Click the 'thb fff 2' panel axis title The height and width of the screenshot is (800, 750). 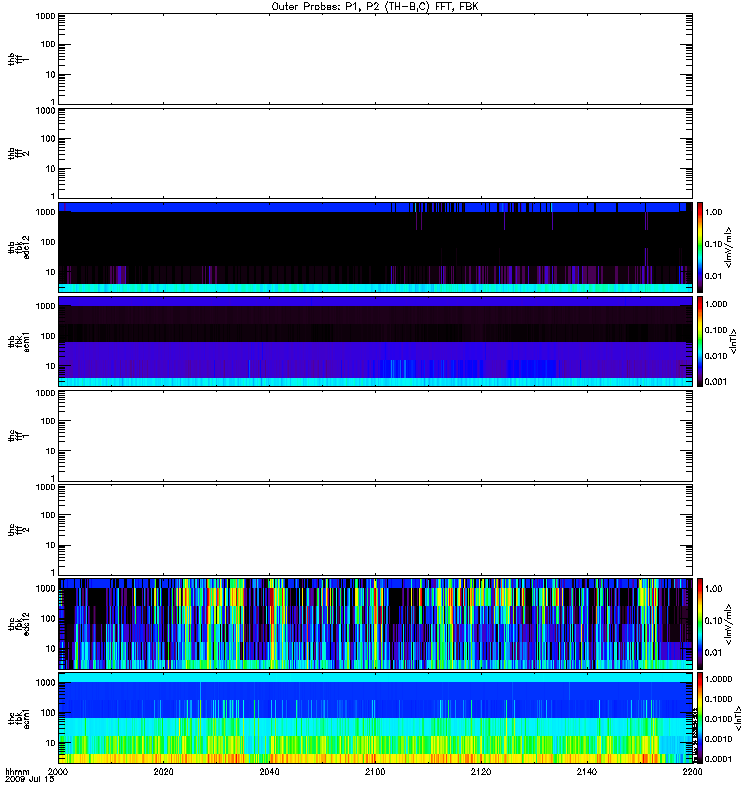coord(18,153)
